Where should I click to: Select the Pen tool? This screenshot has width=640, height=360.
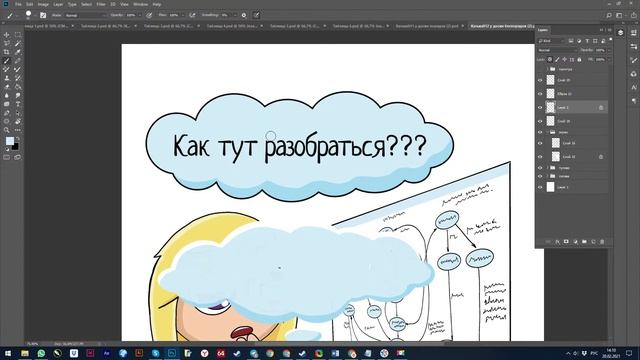6,113
